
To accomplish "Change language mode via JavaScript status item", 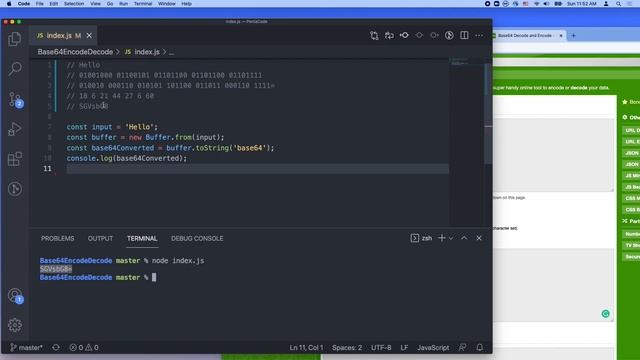I will click(x=433, y=347).
